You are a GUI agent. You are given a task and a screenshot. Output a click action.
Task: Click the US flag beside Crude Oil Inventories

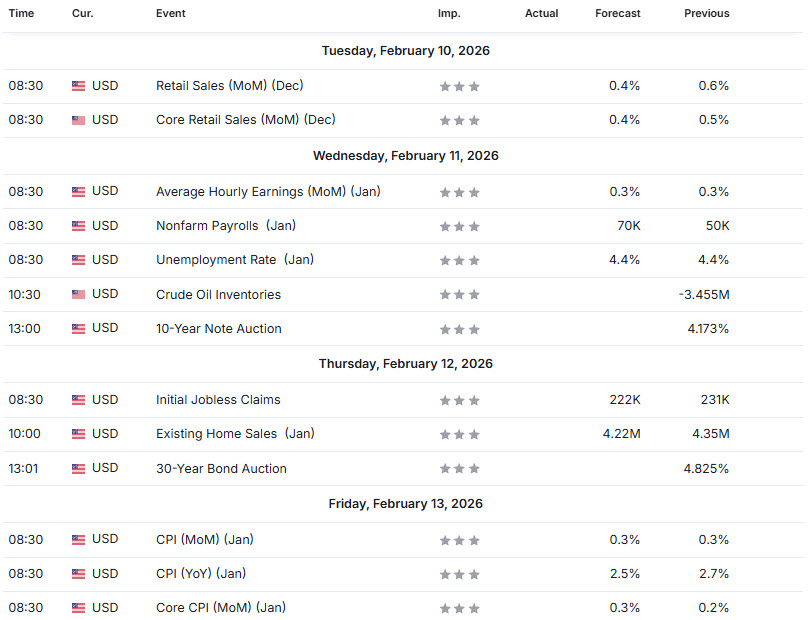coord(78,294)
